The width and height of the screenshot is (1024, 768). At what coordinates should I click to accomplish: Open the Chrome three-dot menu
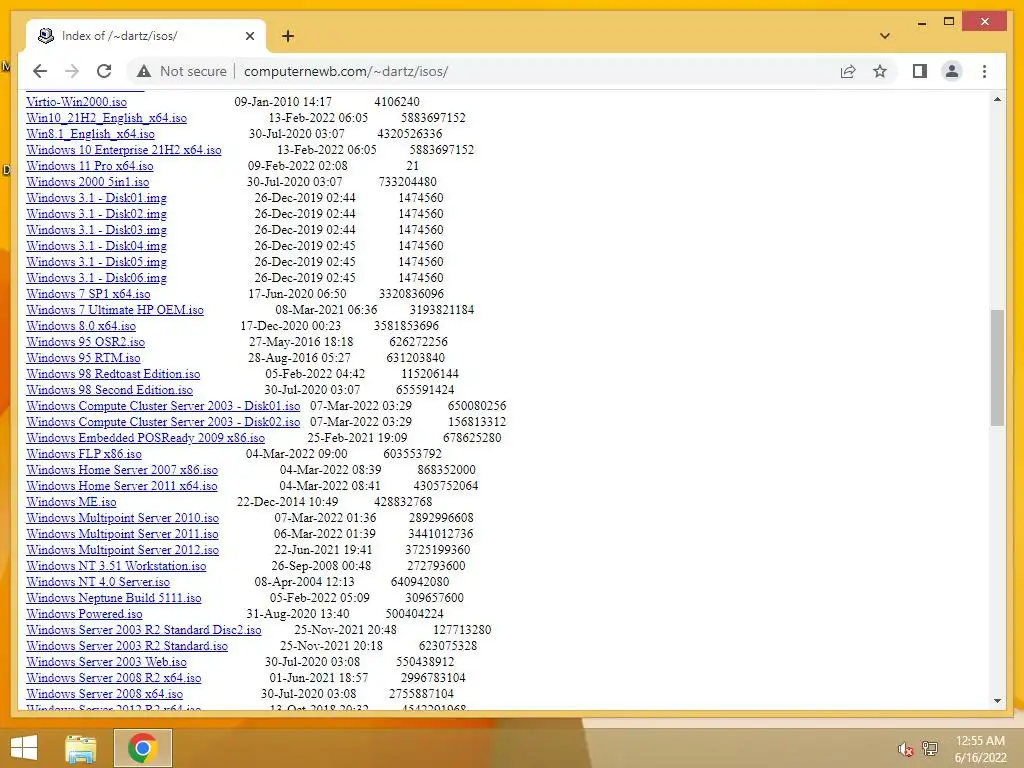click(984, 71)
